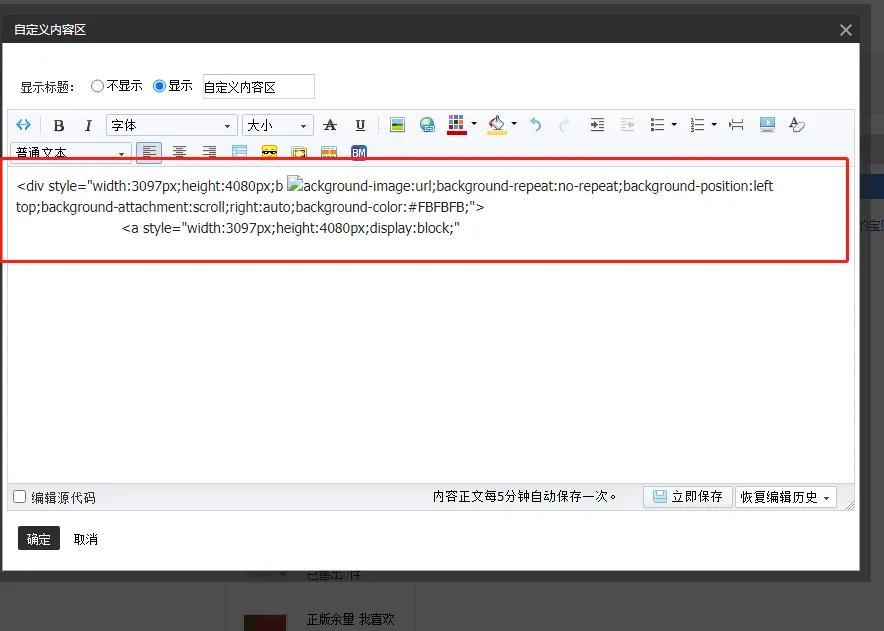Apply italic formatting
The image size is (884, 631).
pyautogui.click(x=88, y=124)
